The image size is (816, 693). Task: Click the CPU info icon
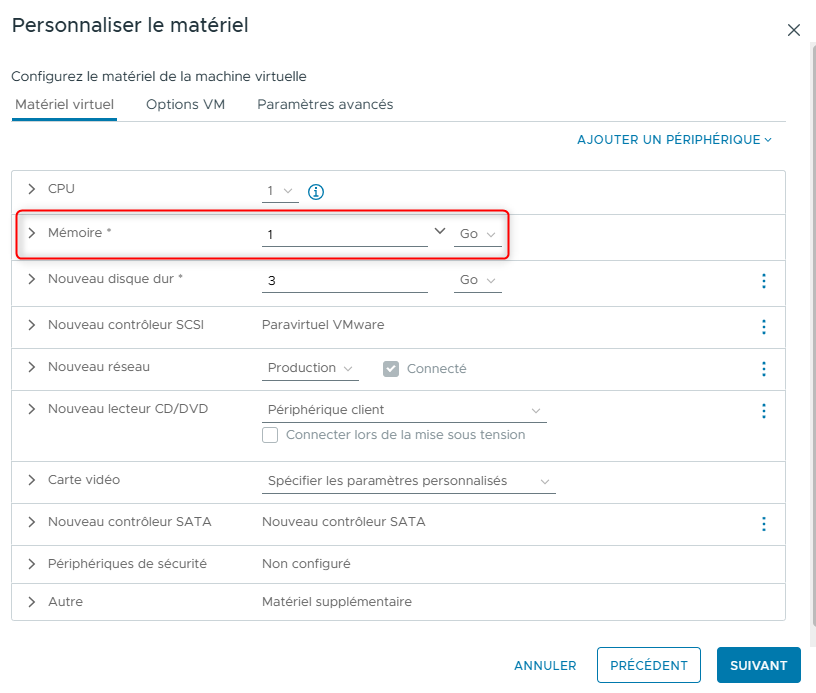tap(316, 191)
